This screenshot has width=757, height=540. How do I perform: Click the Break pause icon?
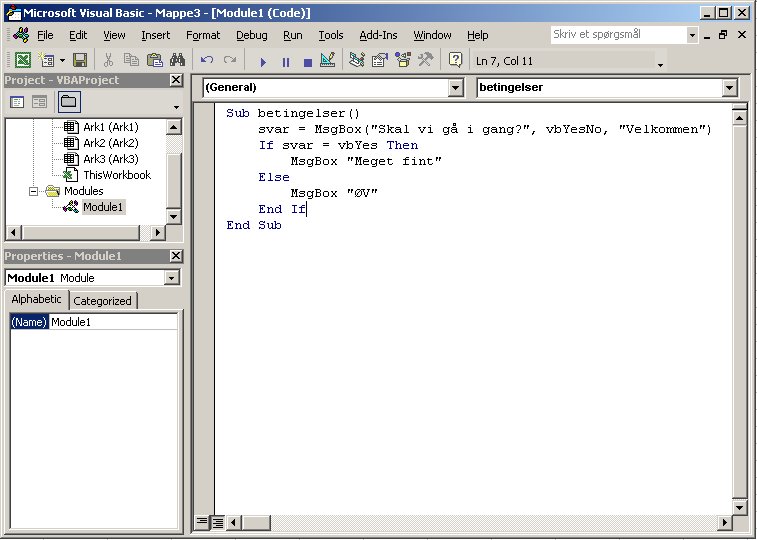pyautogui.click(x=286, y=62)
